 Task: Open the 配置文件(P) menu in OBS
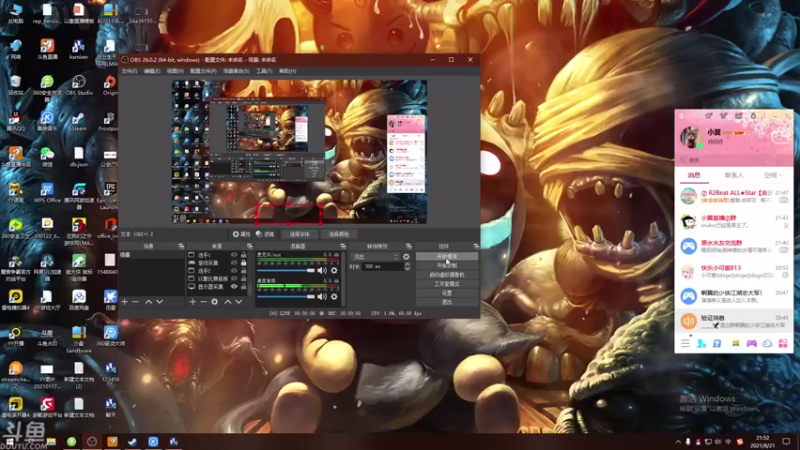click(203, 71)
